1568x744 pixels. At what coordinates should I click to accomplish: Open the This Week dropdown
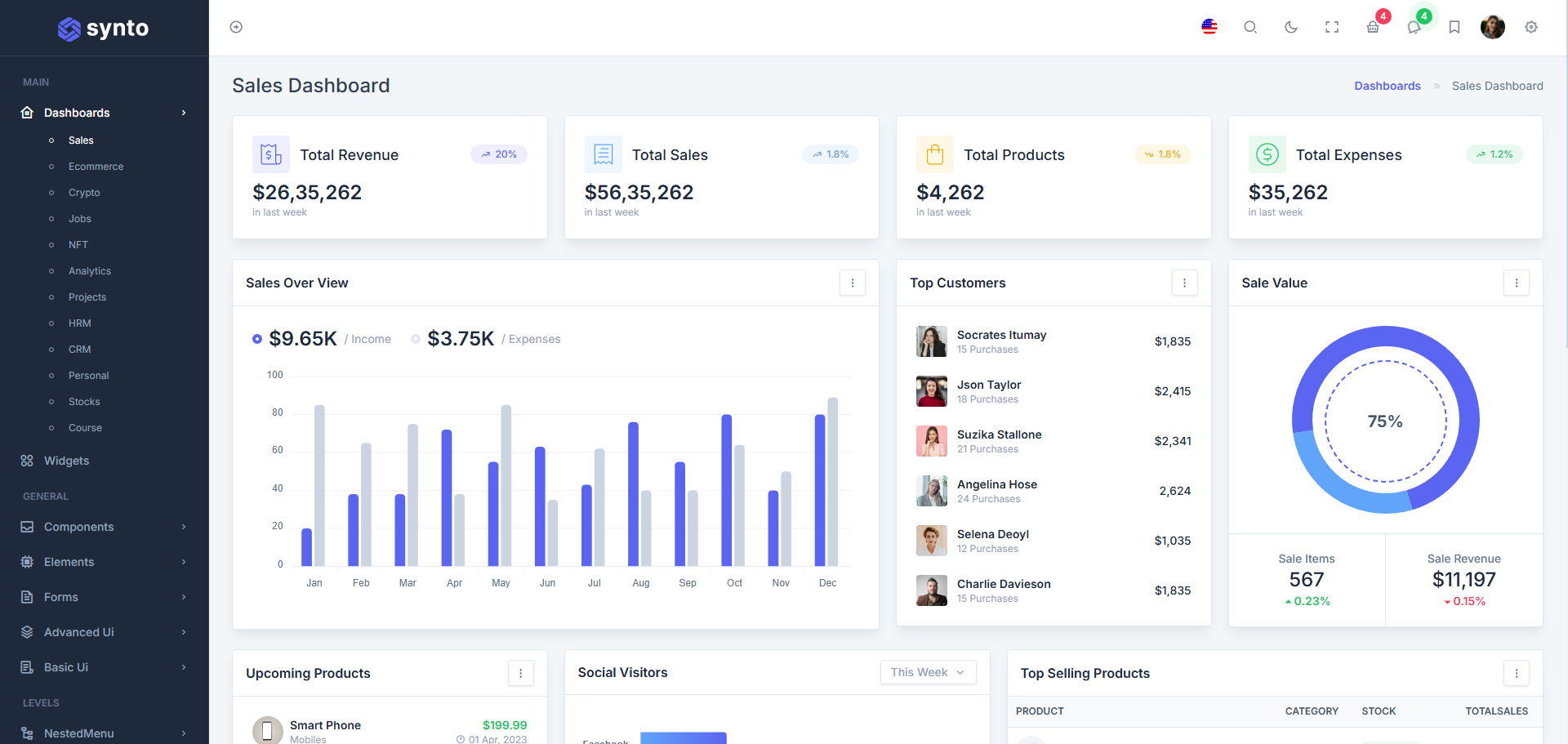(x=928, y=672)
